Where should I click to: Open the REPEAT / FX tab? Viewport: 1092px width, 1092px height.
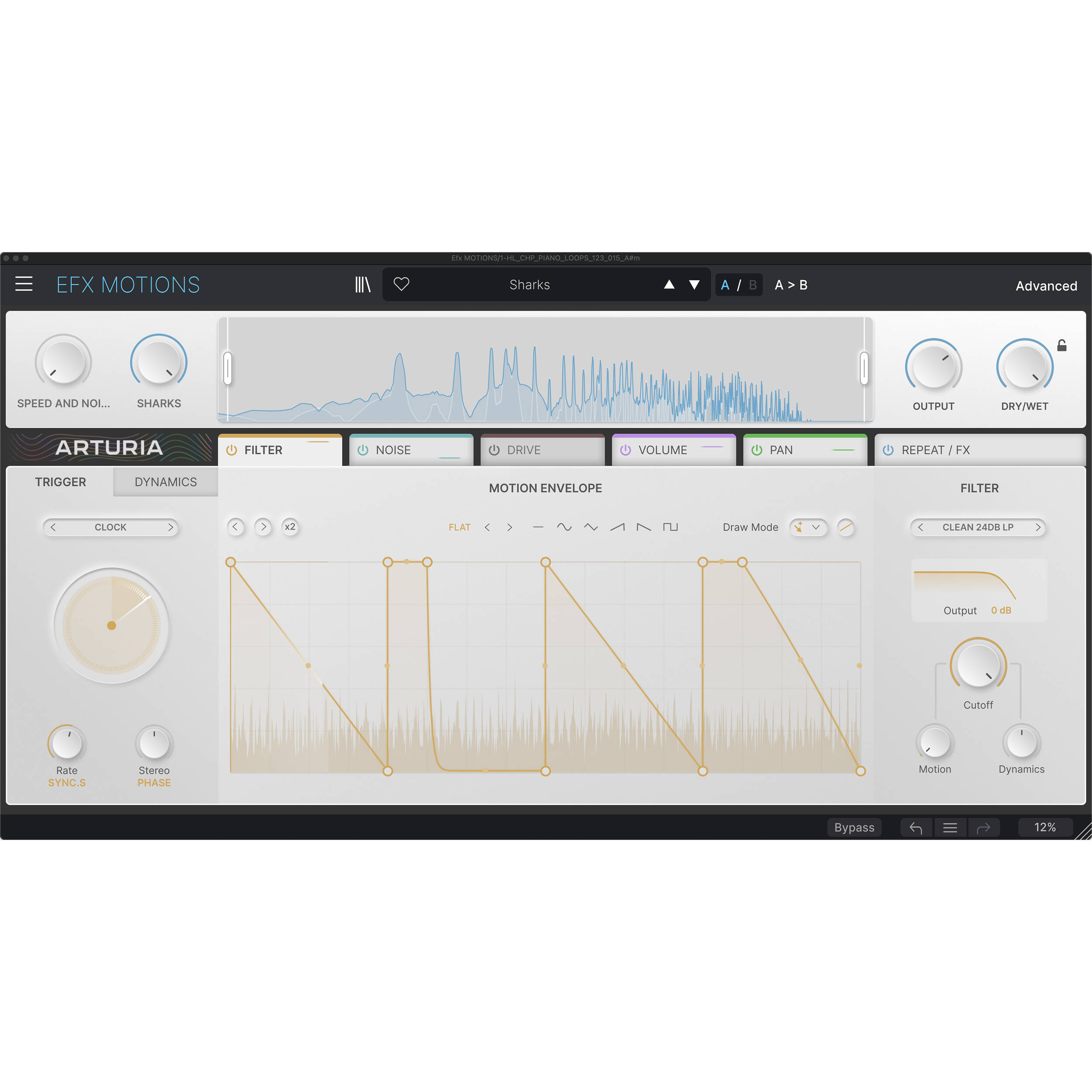point(935,450)
